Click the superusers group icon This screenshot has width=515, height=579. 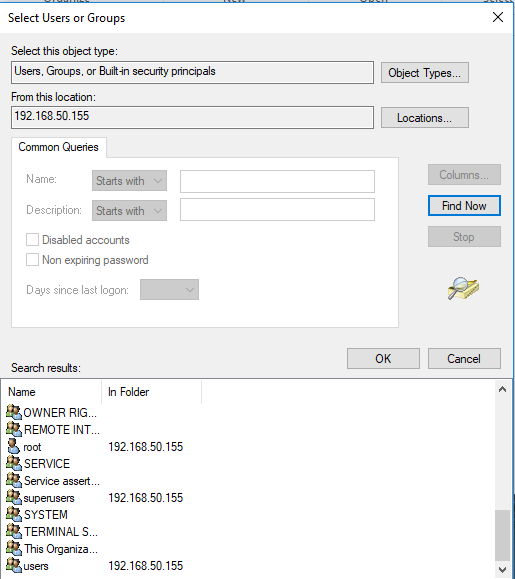tap(14, 497)
